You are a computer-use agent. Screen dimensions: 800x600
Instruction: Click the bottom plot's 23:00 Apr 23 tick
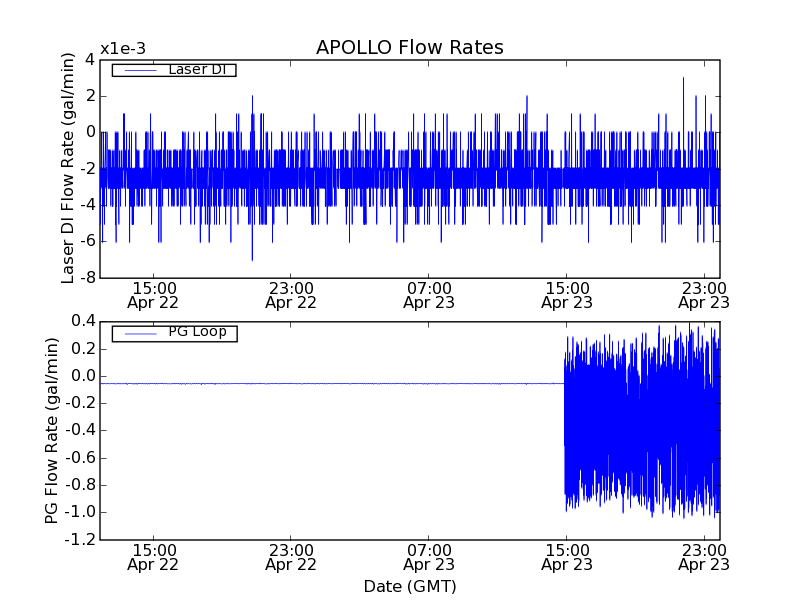click(x=704, y=558)
